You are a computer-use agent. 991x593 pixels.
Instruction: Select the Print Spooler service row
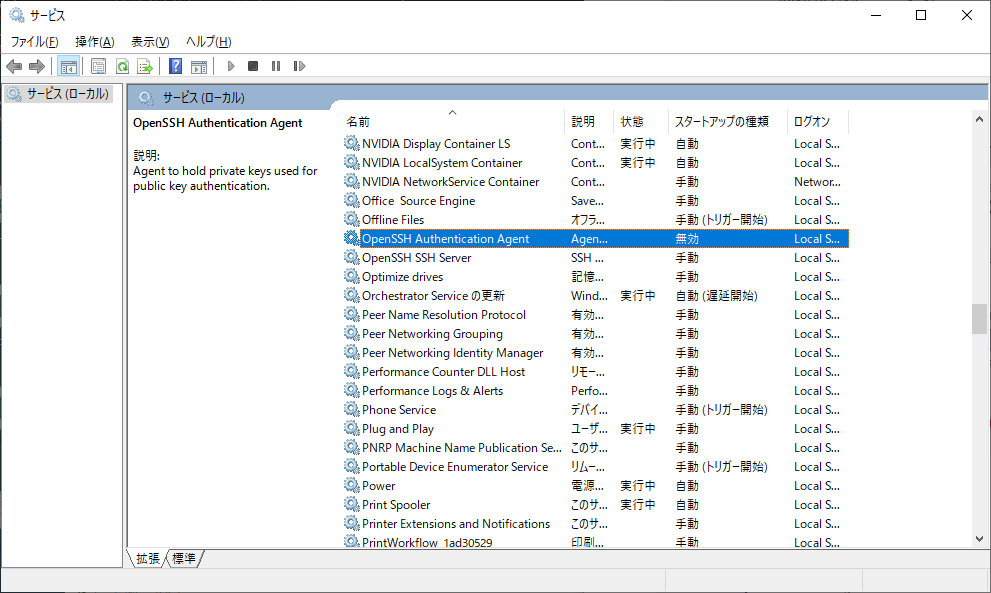click(x=396, y=505)
